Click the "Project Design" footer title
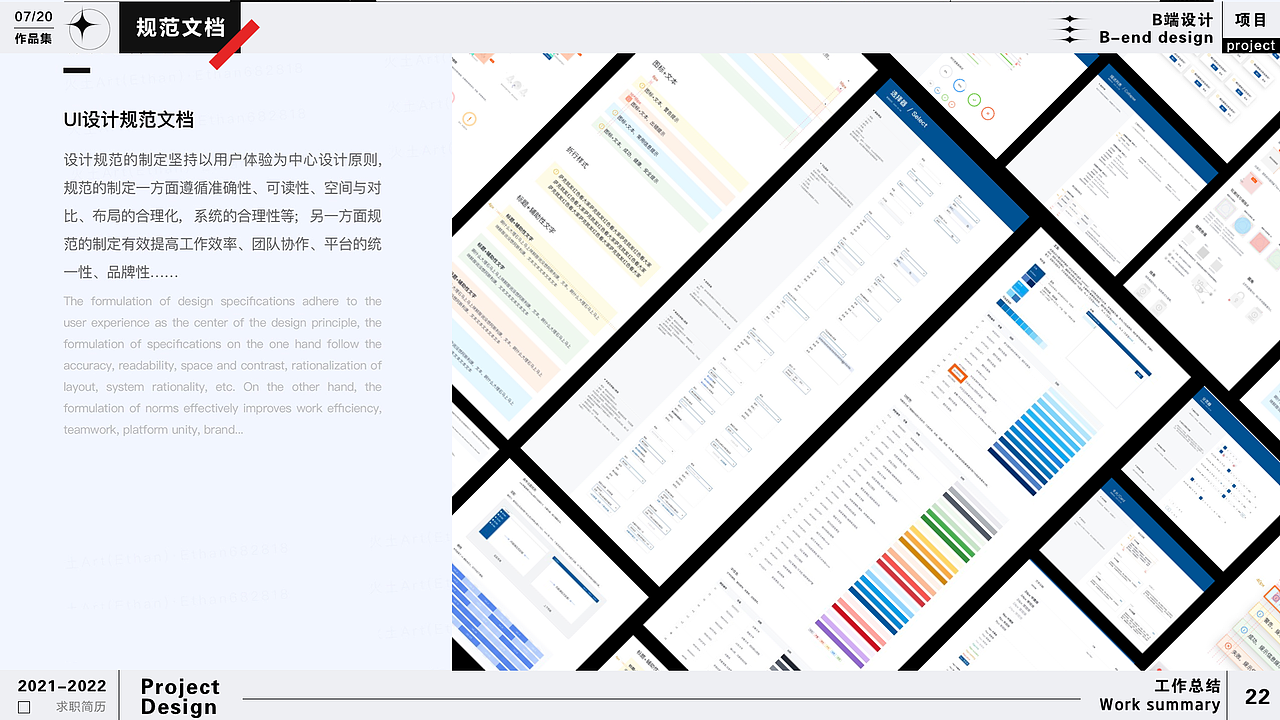 tap(180, 697)
